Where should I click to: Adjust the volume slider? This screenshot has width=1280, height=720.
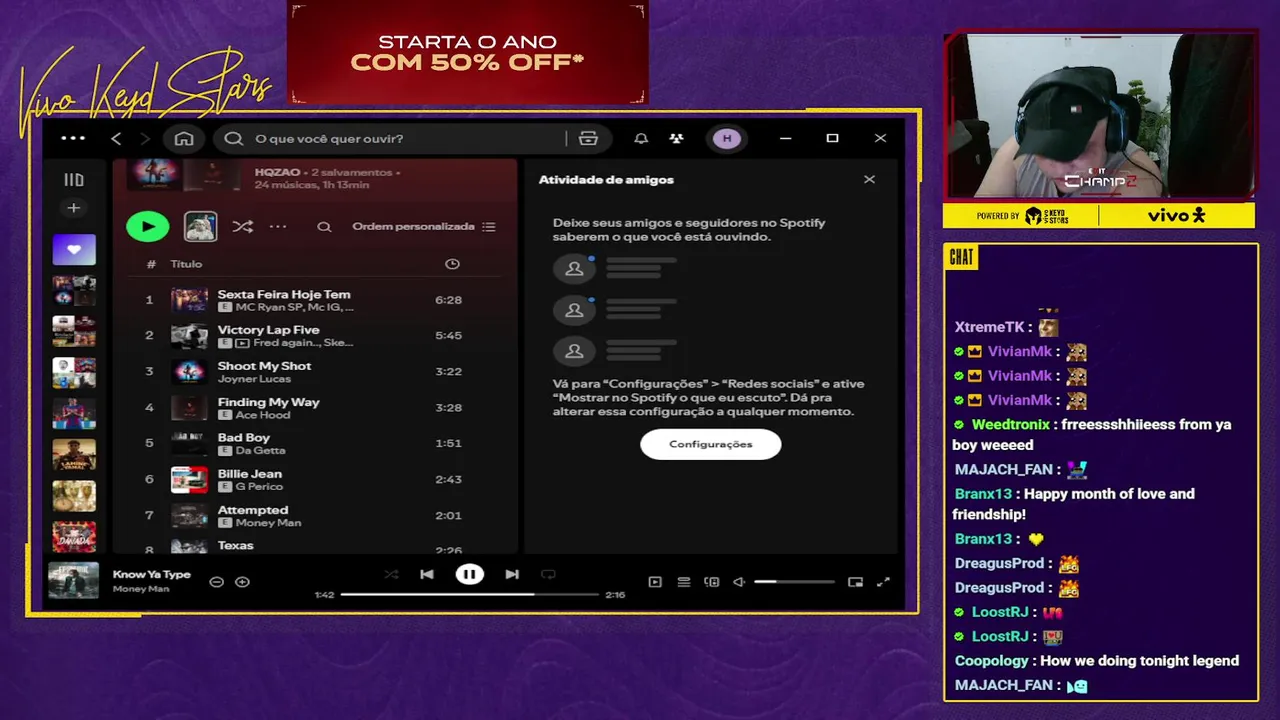click(794, 582)
